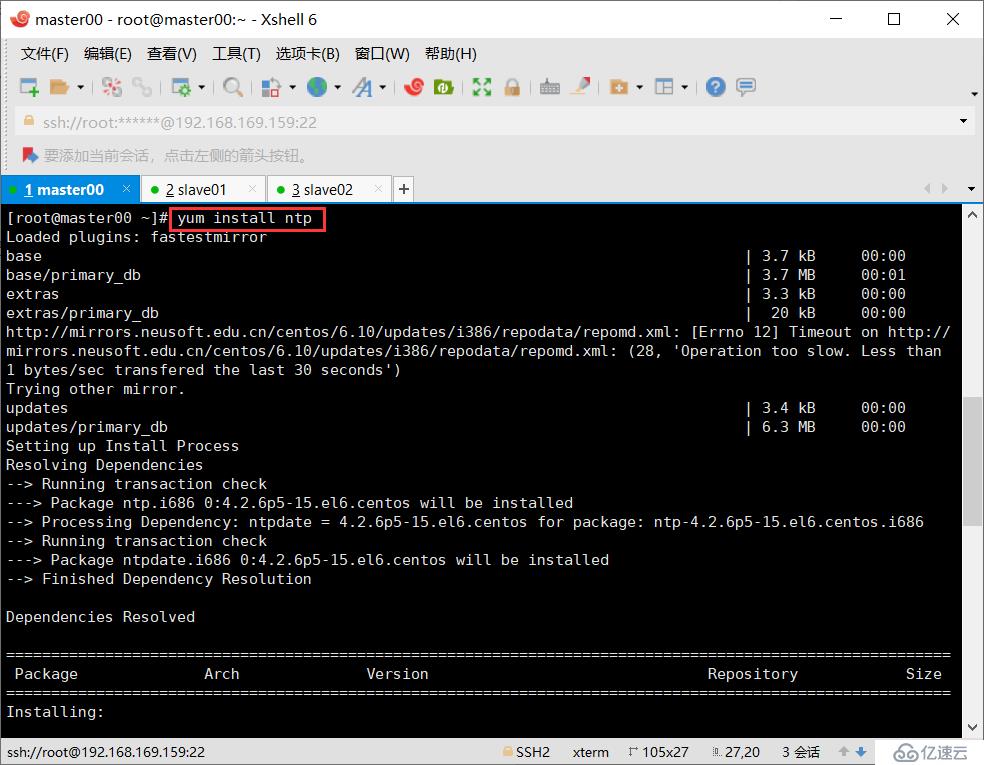Open the sessions folder icon
Image resolution: width=984 pixels, height=765 pixels.
59,87
